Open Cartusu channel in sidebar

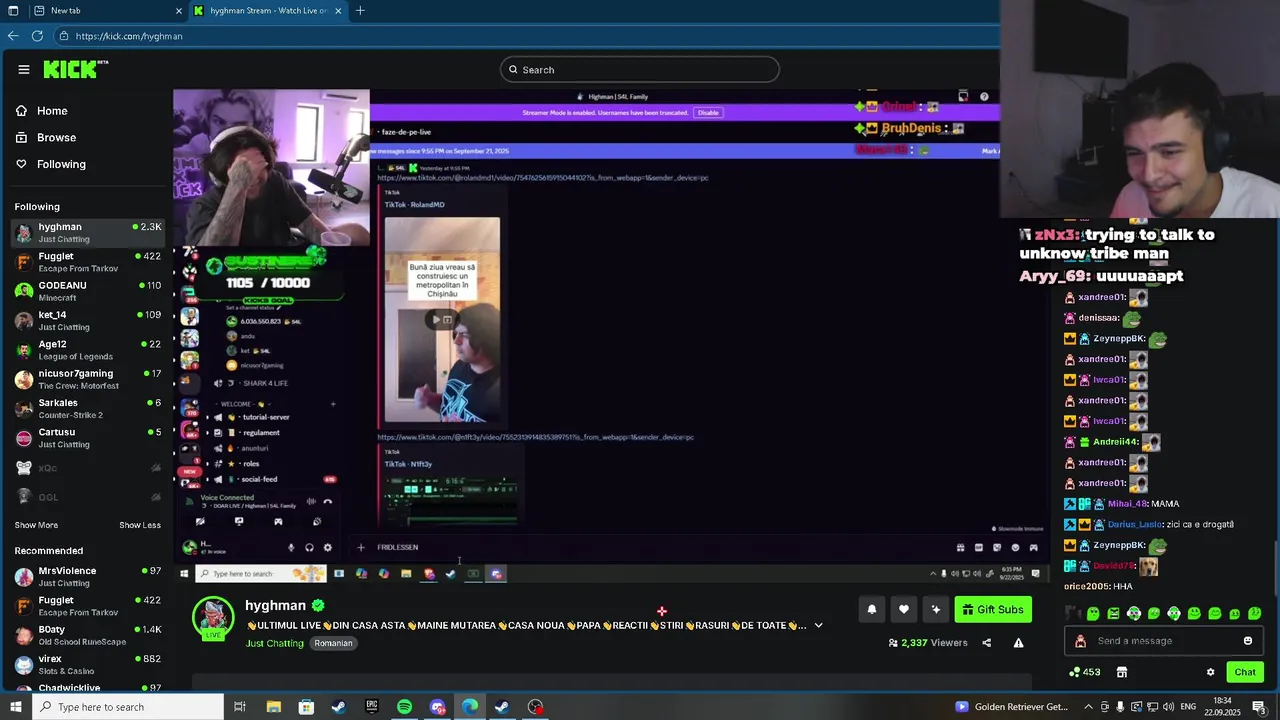tap(88, 437)
